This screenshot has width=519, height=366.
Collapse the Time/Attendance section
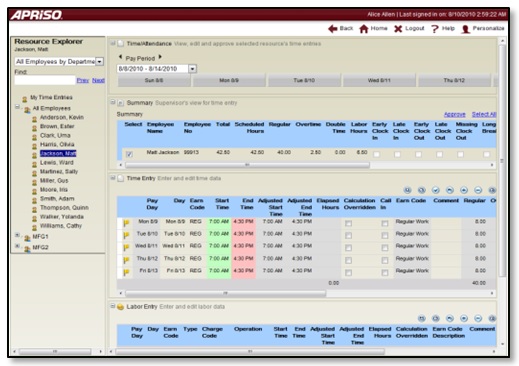click(113, 43)
